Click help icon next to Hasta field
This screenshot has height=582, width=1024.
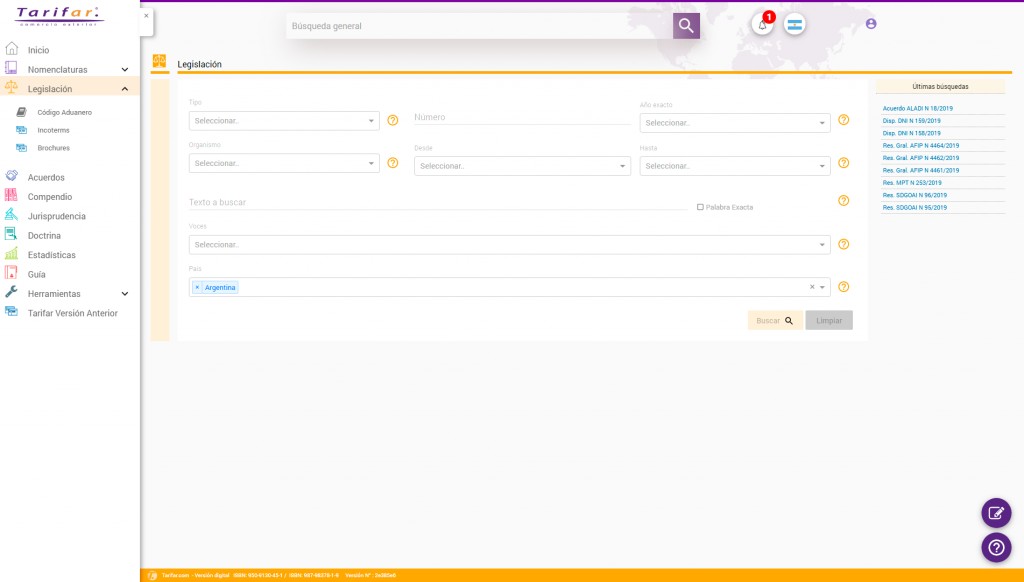tap(843, 163)
